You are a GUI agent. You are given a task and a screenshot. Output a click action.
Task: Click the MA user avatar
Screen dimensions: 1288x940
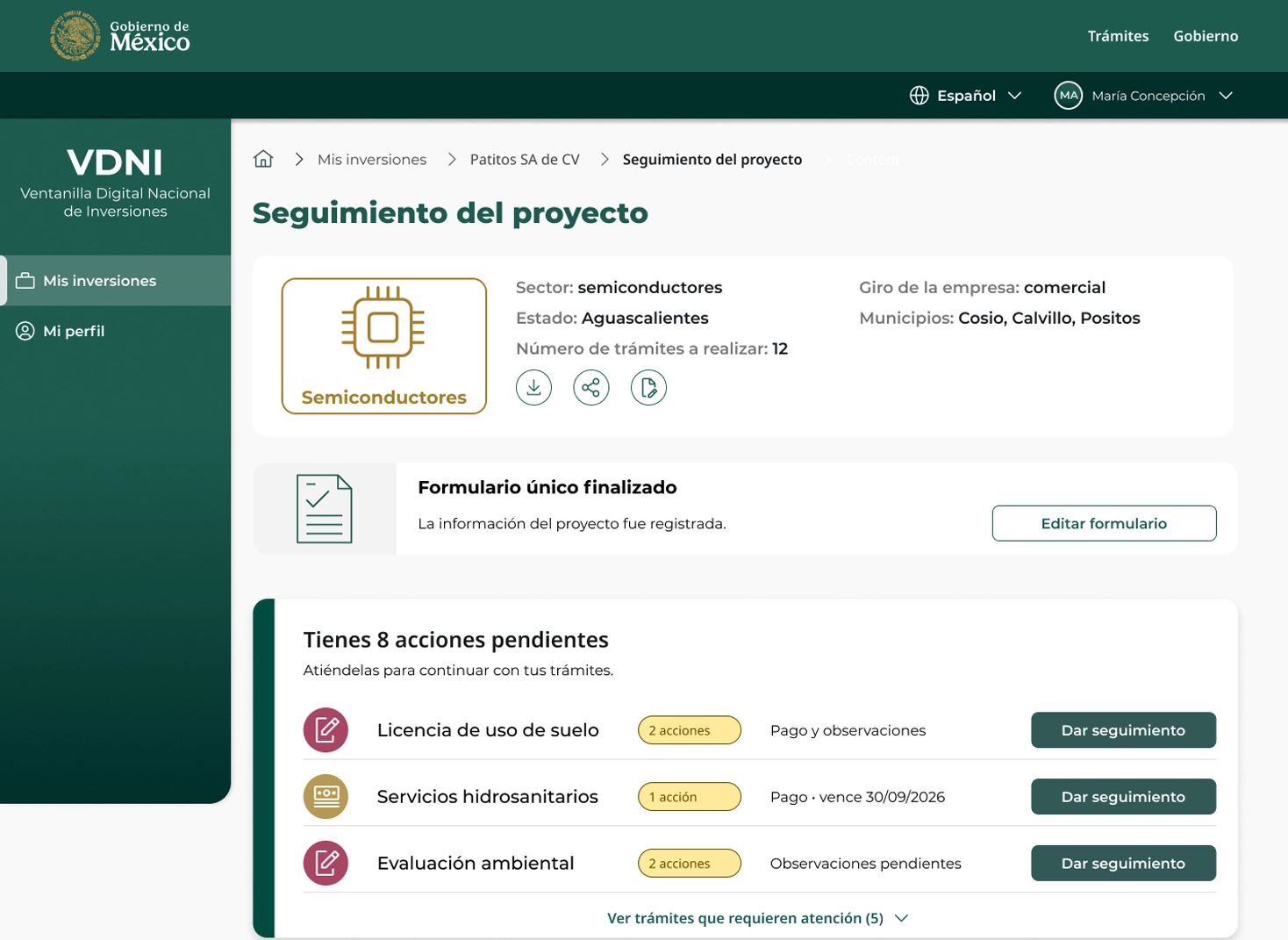tap(1068, 96)
